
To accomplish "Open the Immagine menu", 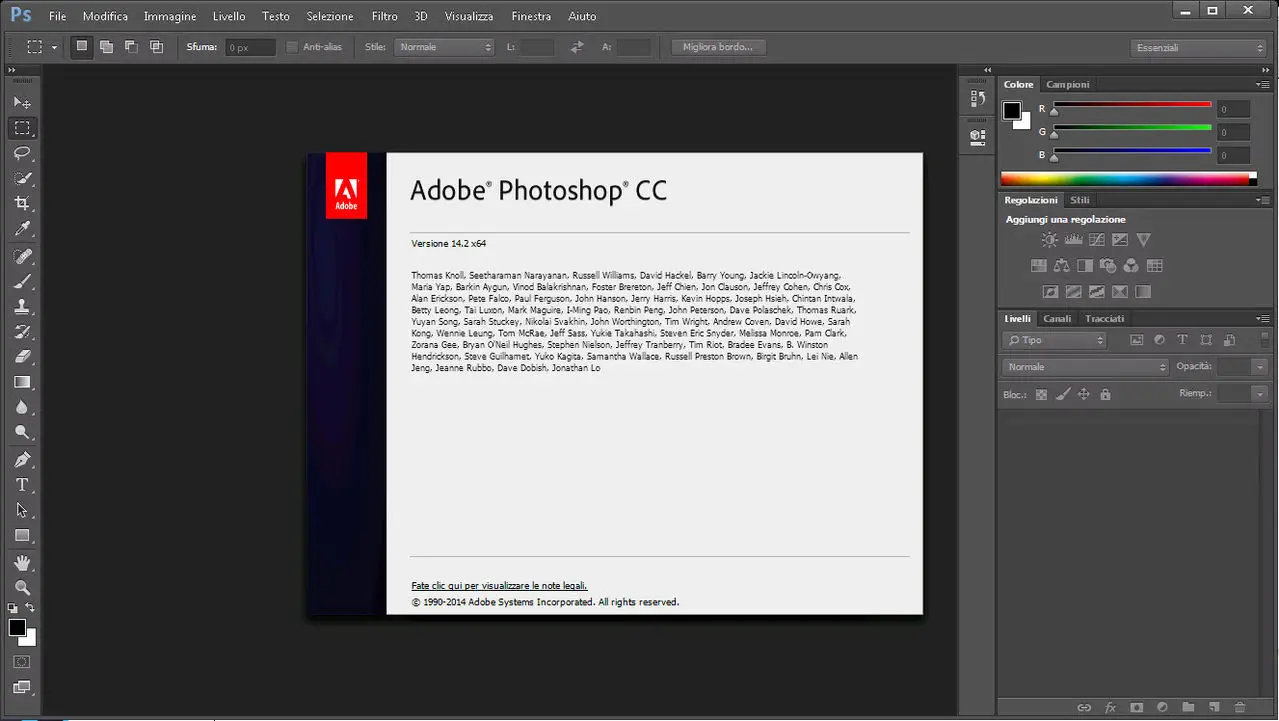I will click(170, 16).
